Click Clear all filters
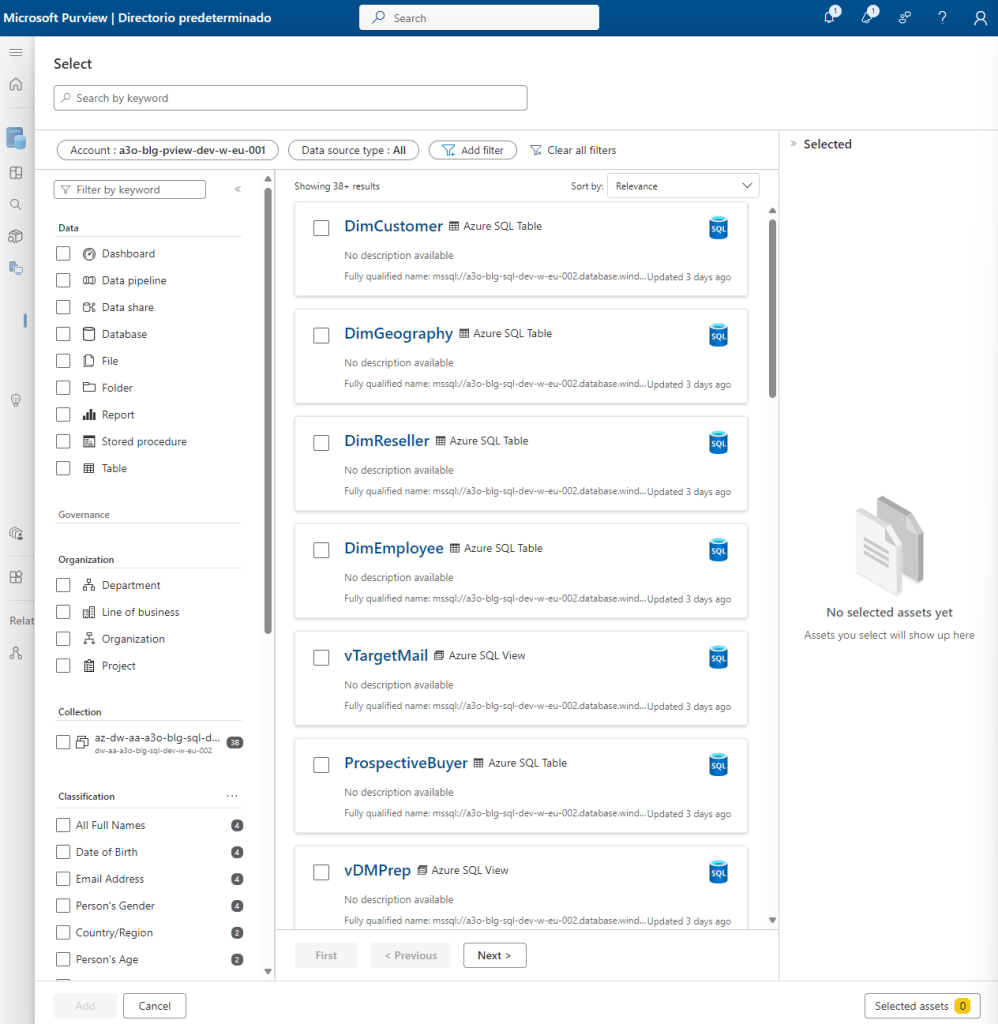Screen dimensions: 998x1024 (x=572, y=150)
